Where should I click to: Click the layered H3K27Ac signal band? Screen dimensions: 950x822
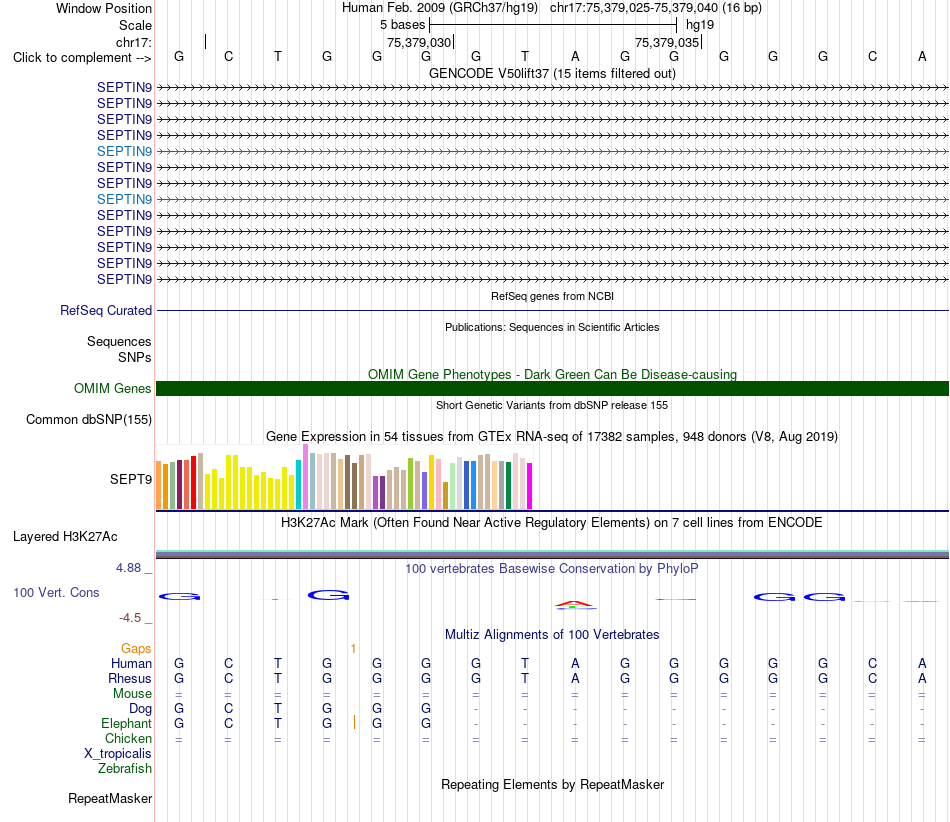point(552,554)
